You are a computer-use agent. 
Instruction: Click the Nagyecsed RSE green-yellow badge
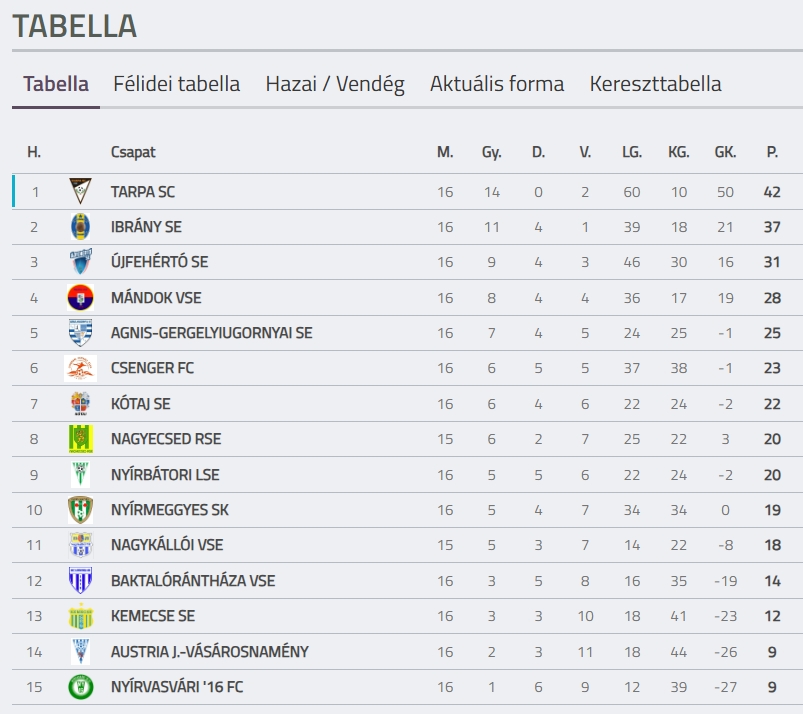(x=80, y=439)
